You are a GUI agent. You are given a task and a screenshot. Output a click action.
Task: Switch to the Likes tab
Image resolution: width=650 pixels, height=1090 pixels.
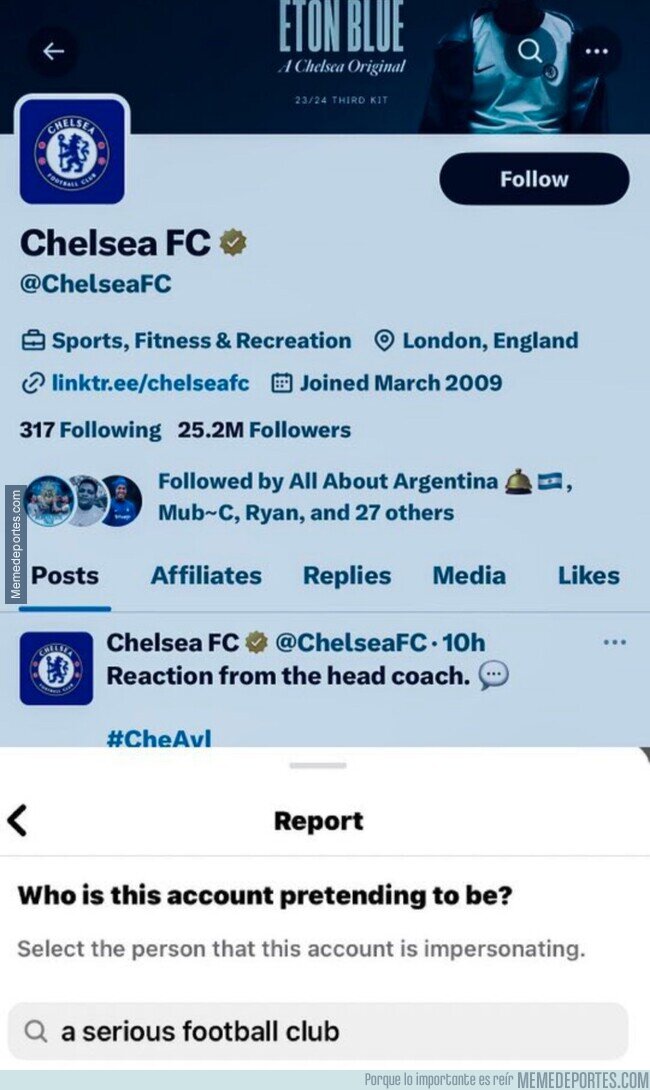[589, 576]
